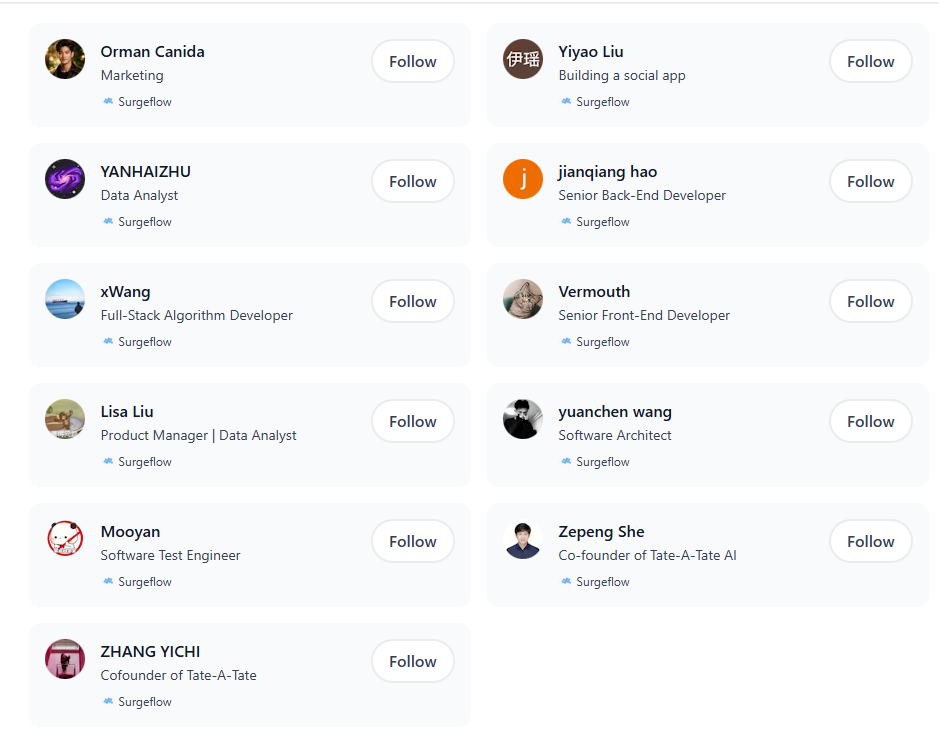This screenshot has width=939, height=741.
Task: Click the Surgeflow icon under Orman Canida
Action: tap(108, 101)
